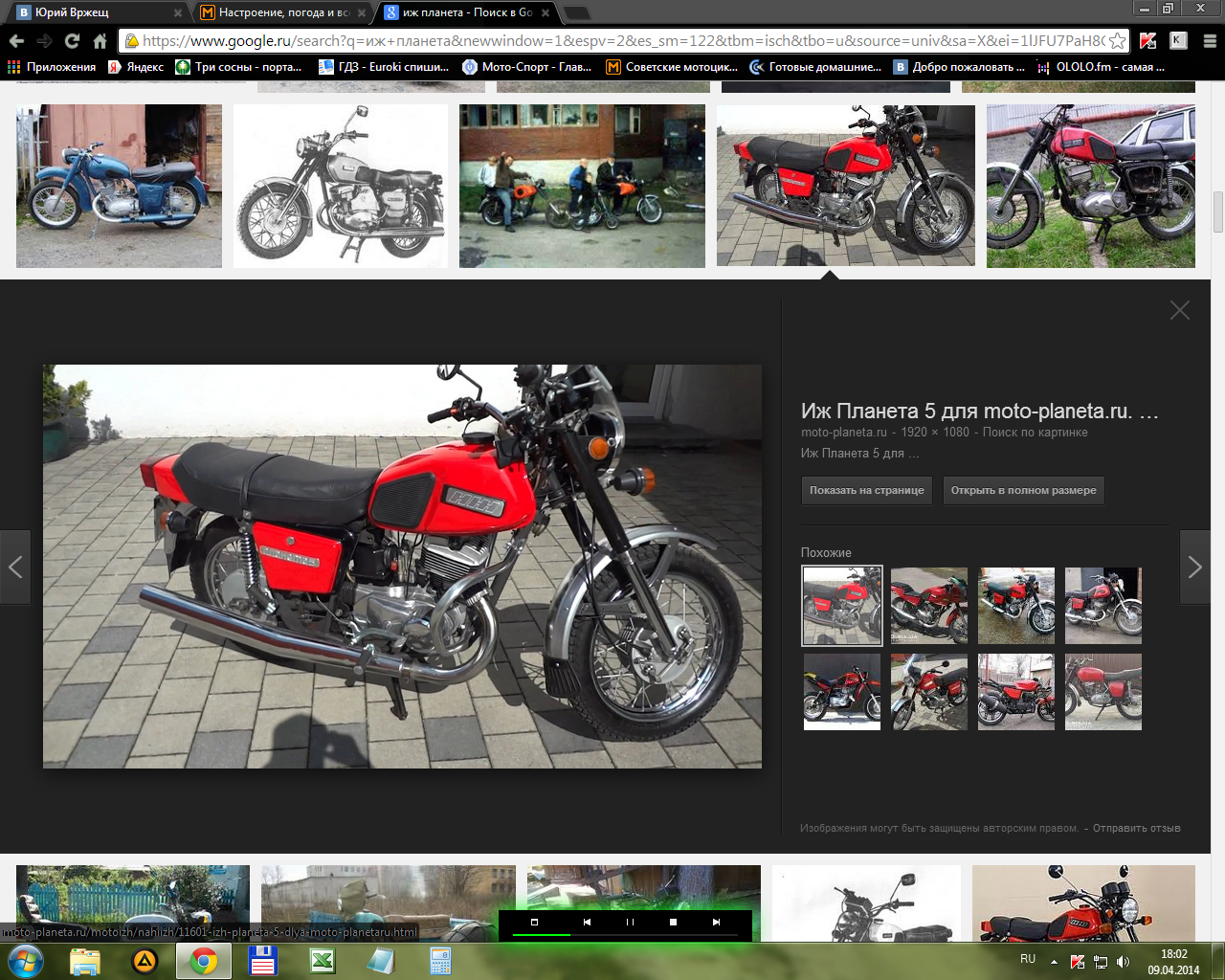Click the Показать на странице button
Screen dimensions: 1225x980
tap(866, 490)
